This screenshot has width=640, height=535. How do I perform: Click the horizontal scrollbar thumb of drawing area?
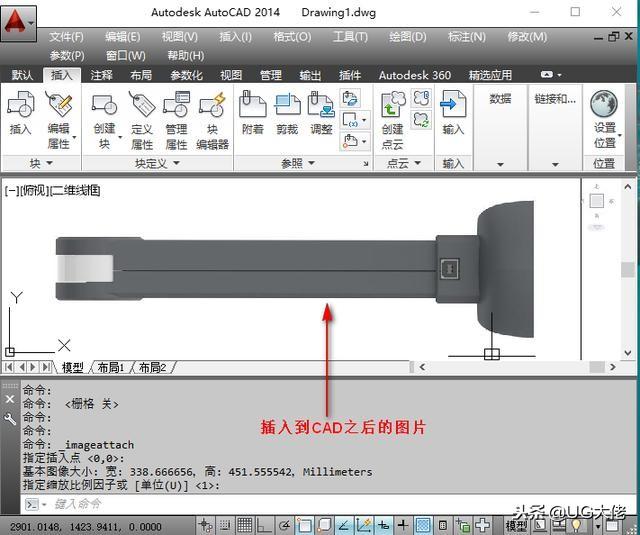[596, 367]
